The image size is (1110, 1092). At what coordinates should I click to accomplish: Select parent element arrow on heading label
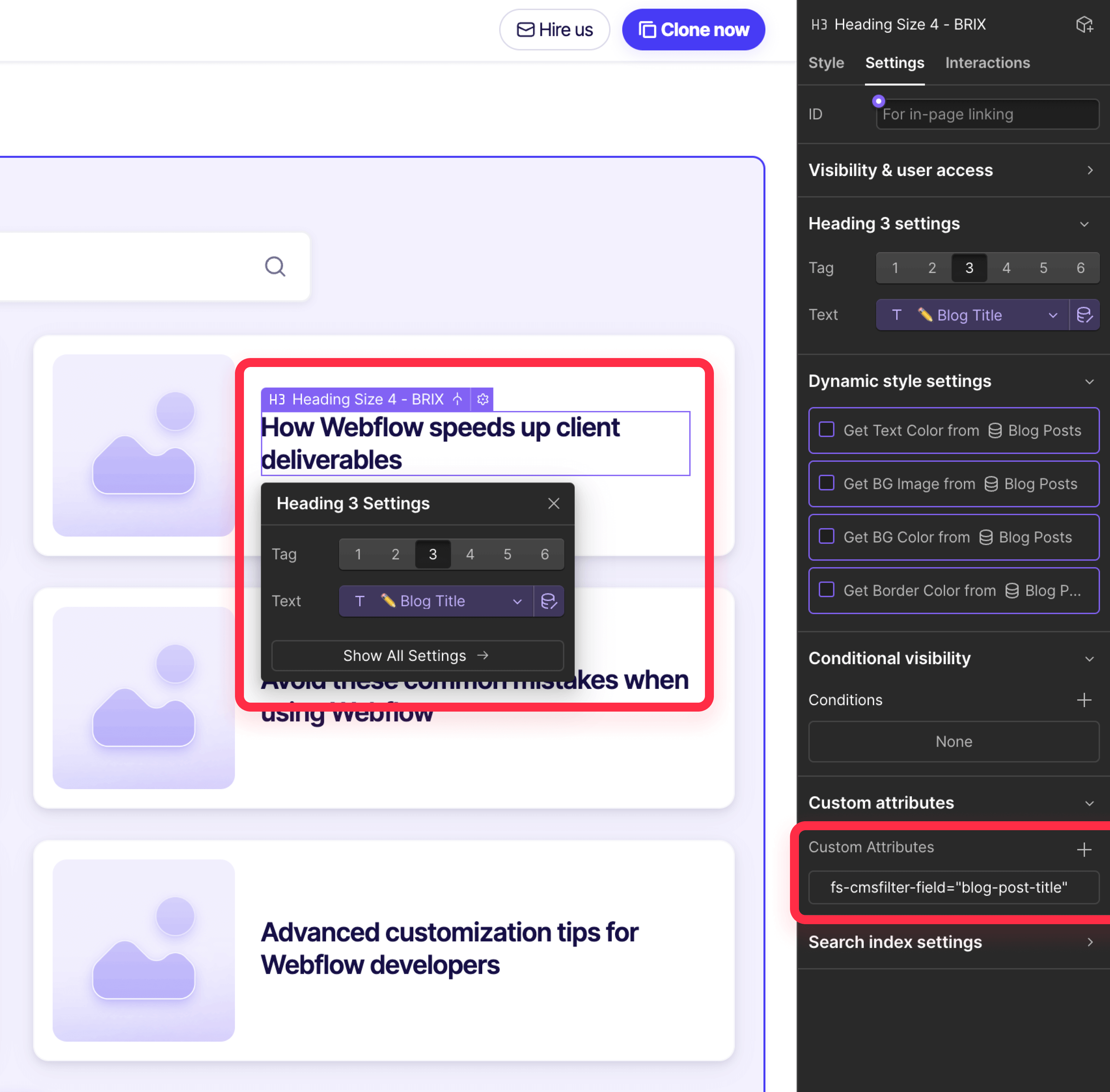point(457,399)
